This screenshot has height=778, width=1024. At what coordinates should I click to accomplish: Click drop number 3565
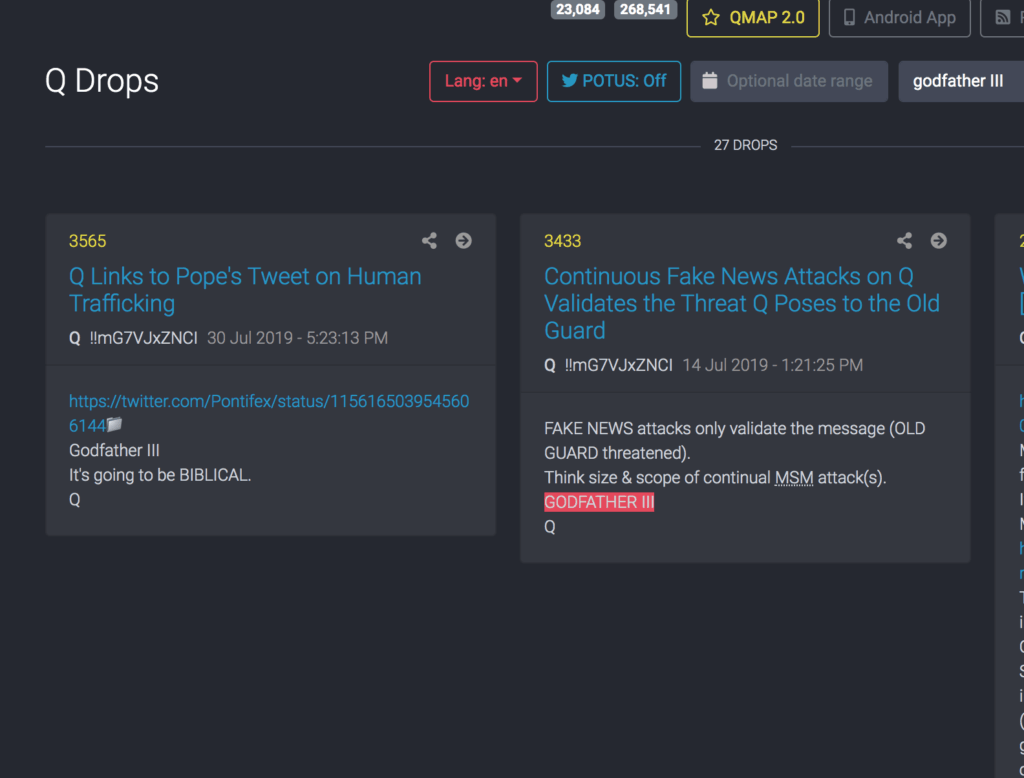(x=87, y=241)
